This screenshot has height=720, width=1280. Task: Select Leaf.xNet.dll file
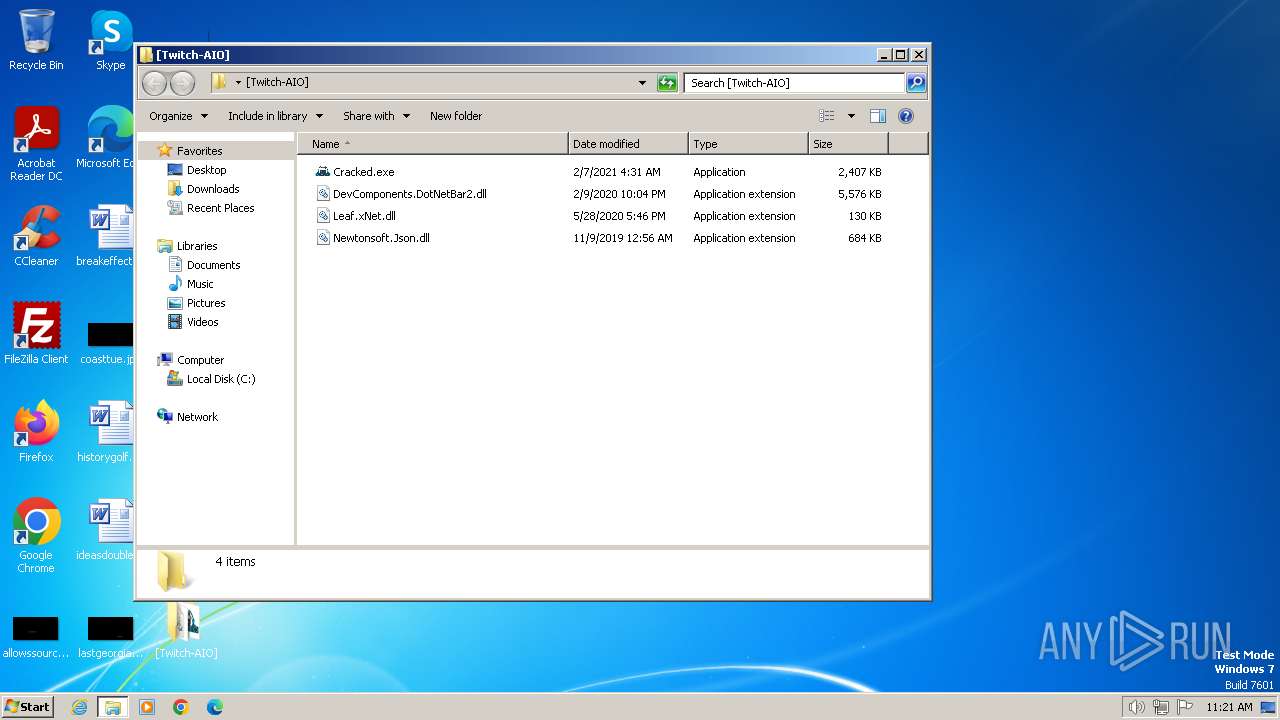(x=356, y=216)
